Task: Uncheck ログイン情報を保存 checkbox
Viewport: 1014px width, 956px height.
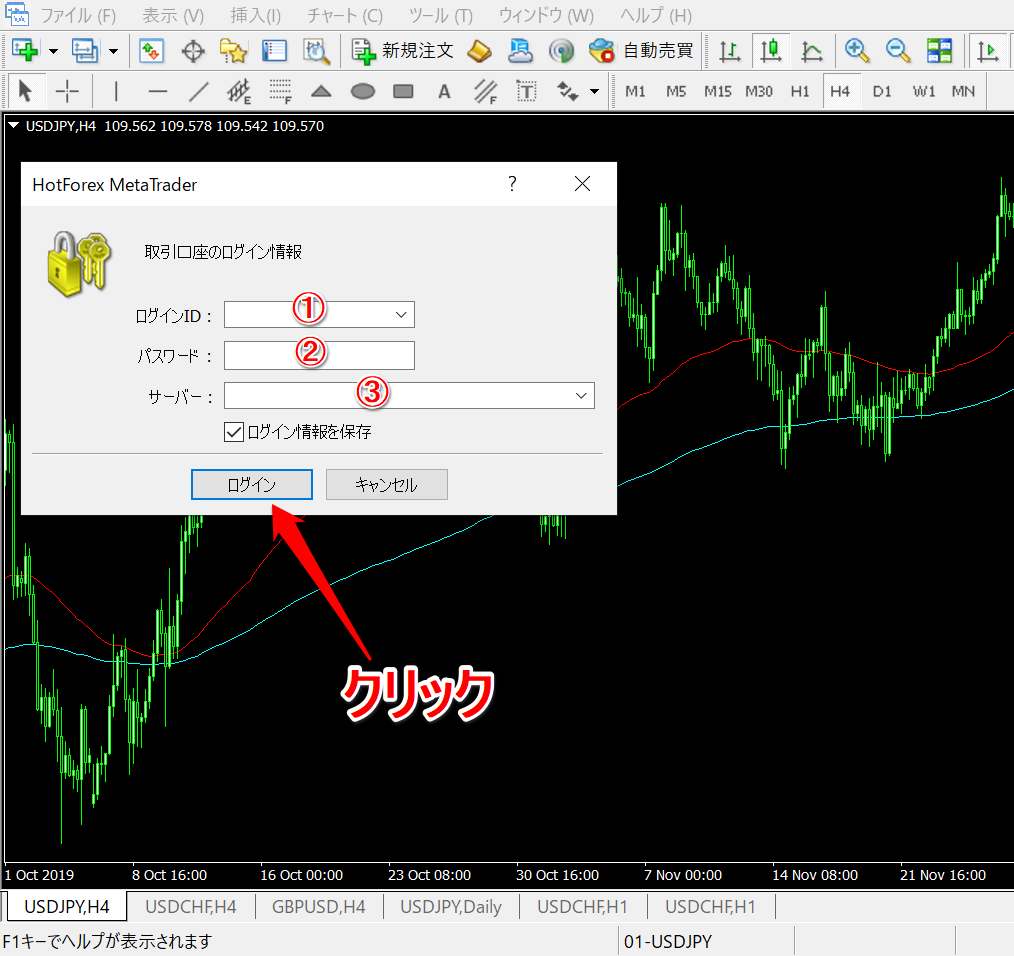Action: click(x=233, y=432)
